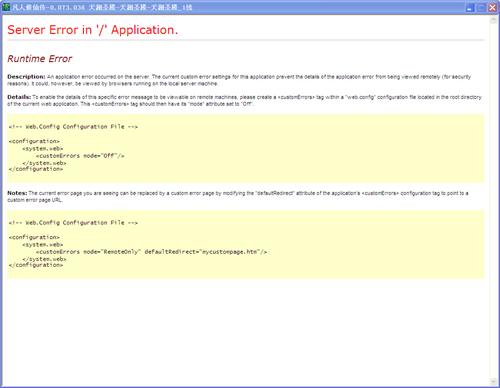
Task: Click the window title bar text
Action: pos(102,7)
